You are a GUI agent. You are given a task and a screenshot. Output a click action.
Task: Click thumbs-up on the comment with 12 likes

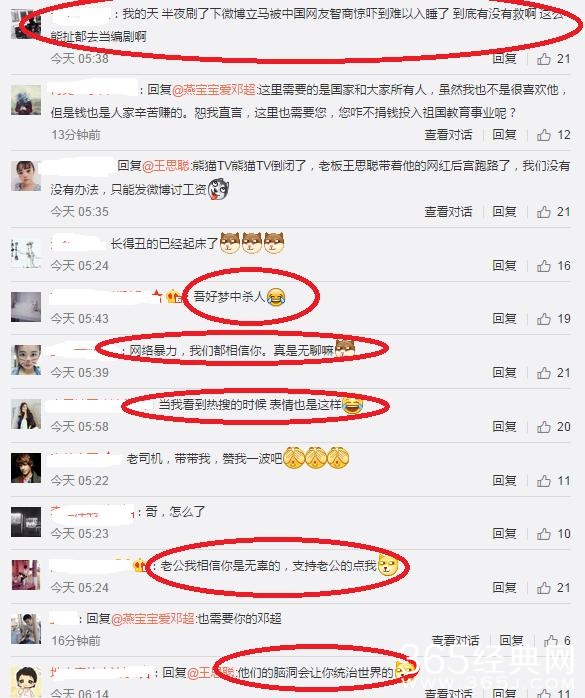point(544,135)
